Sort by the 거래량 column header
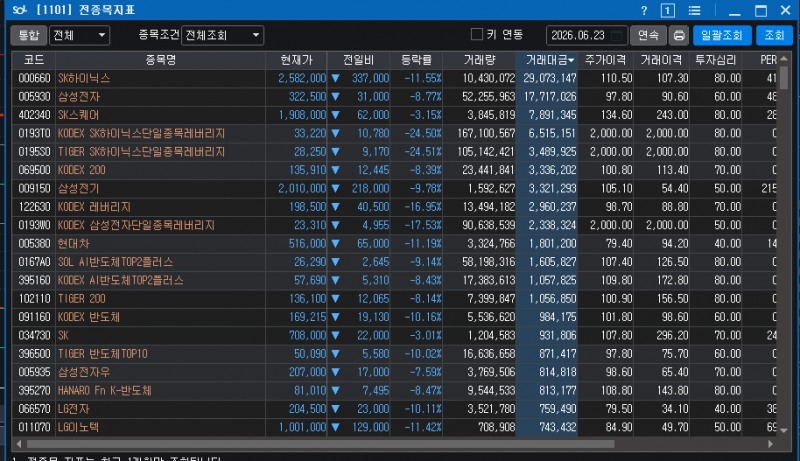The width and height of the screenshot is (800, 461). [x=480, y=60]
